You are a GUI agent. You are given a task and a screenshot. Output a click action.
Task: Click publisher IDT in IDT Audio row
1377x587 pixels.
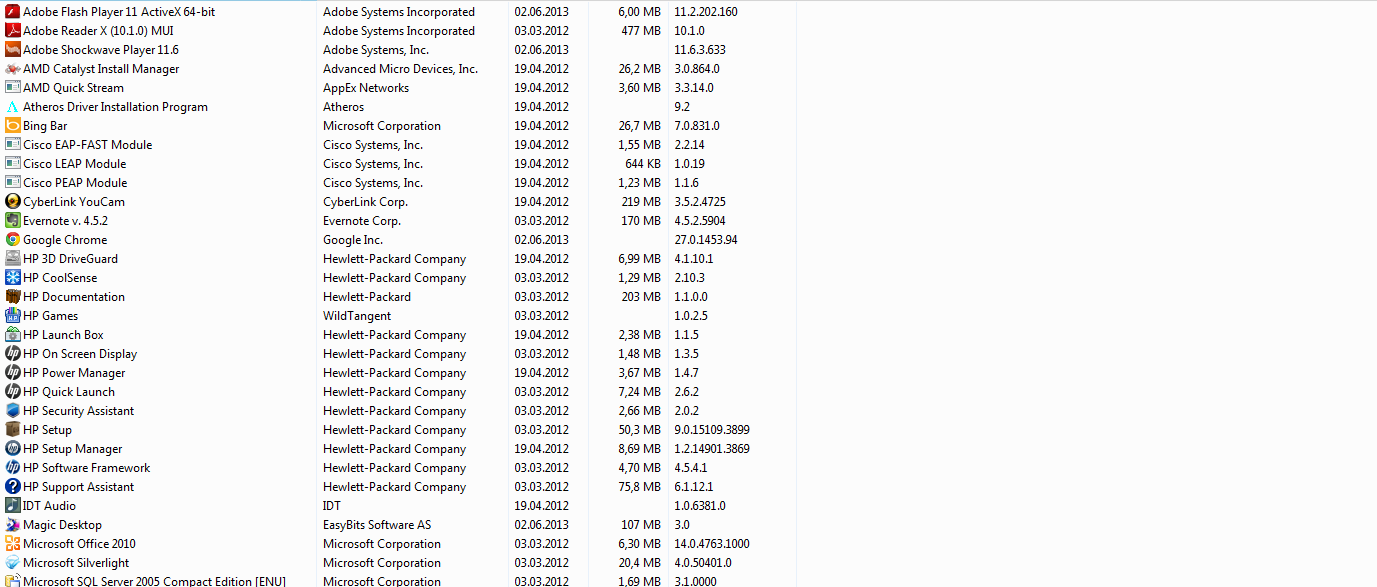(332, 506)
